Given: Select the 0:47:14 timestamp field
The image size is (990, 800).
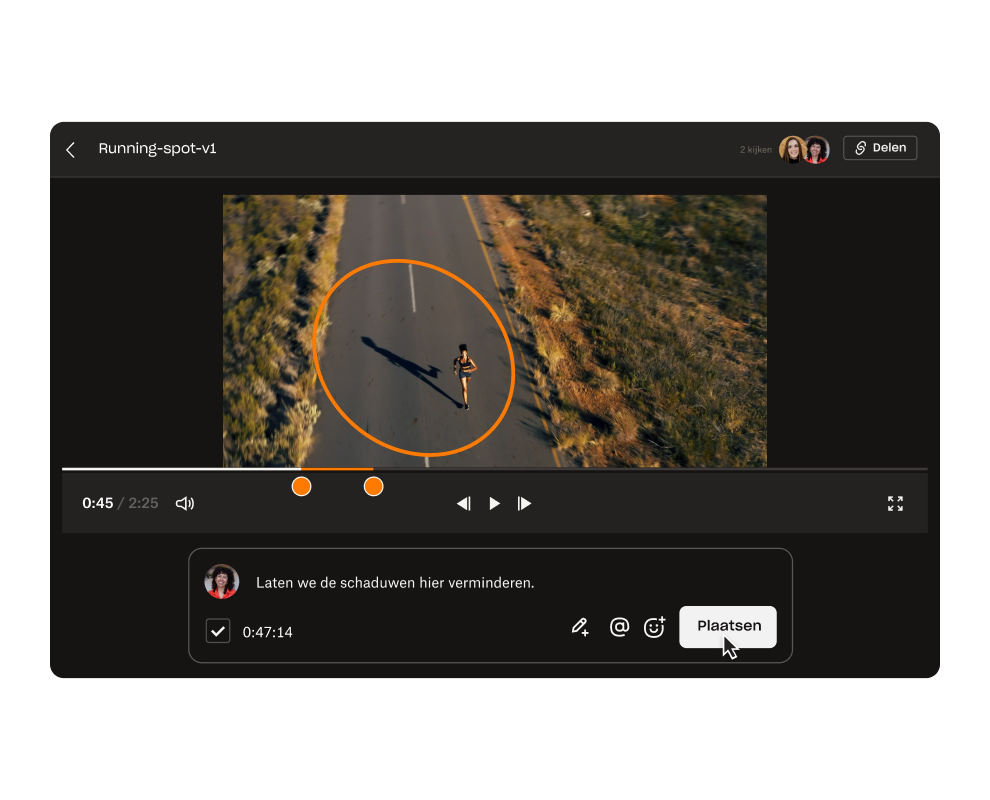Looking at the screenshot, I should coord(265,631).
